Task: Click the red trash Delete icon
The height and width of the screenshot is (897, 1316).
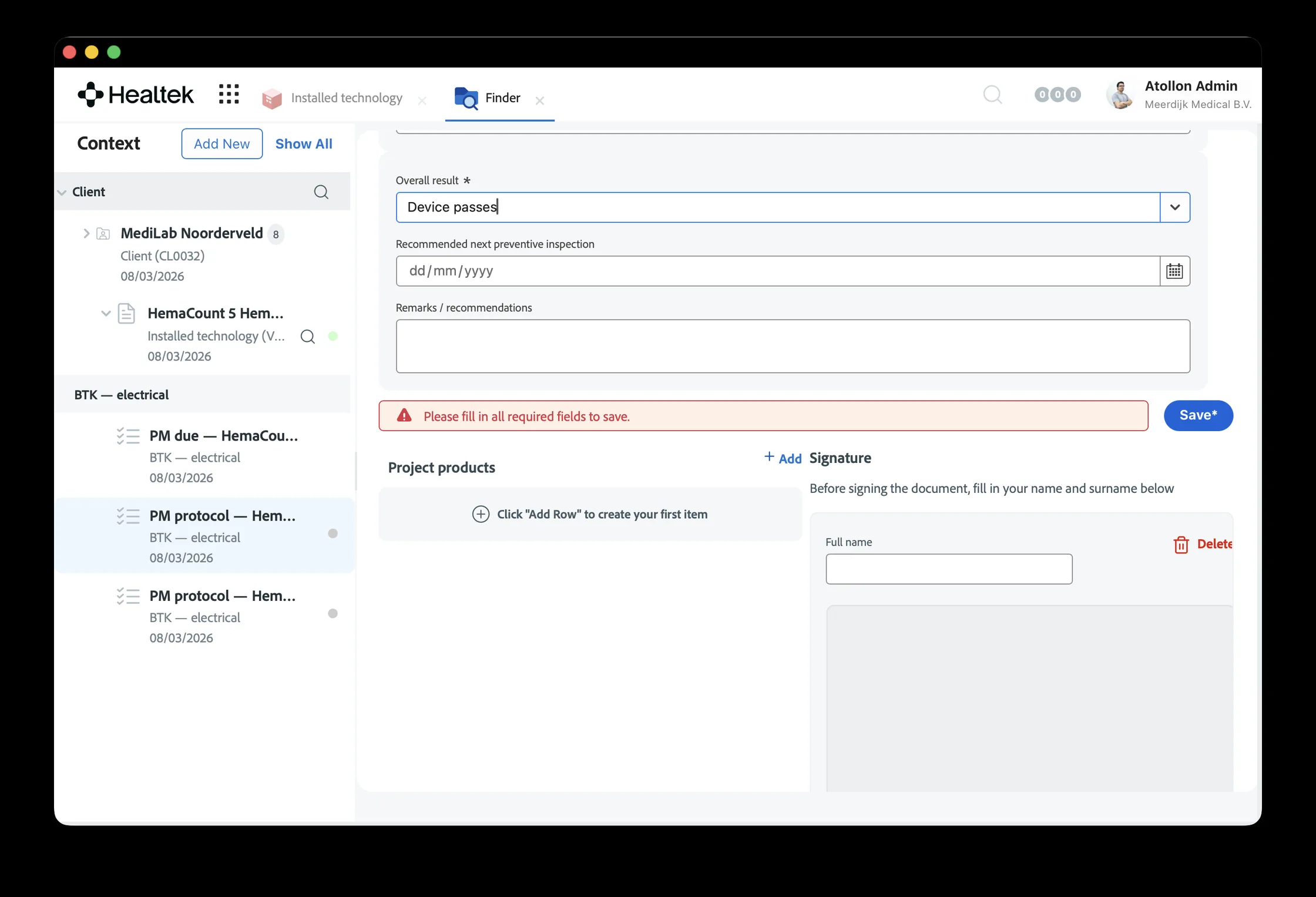Action: pyautogui.click(x=1181, y=545)
